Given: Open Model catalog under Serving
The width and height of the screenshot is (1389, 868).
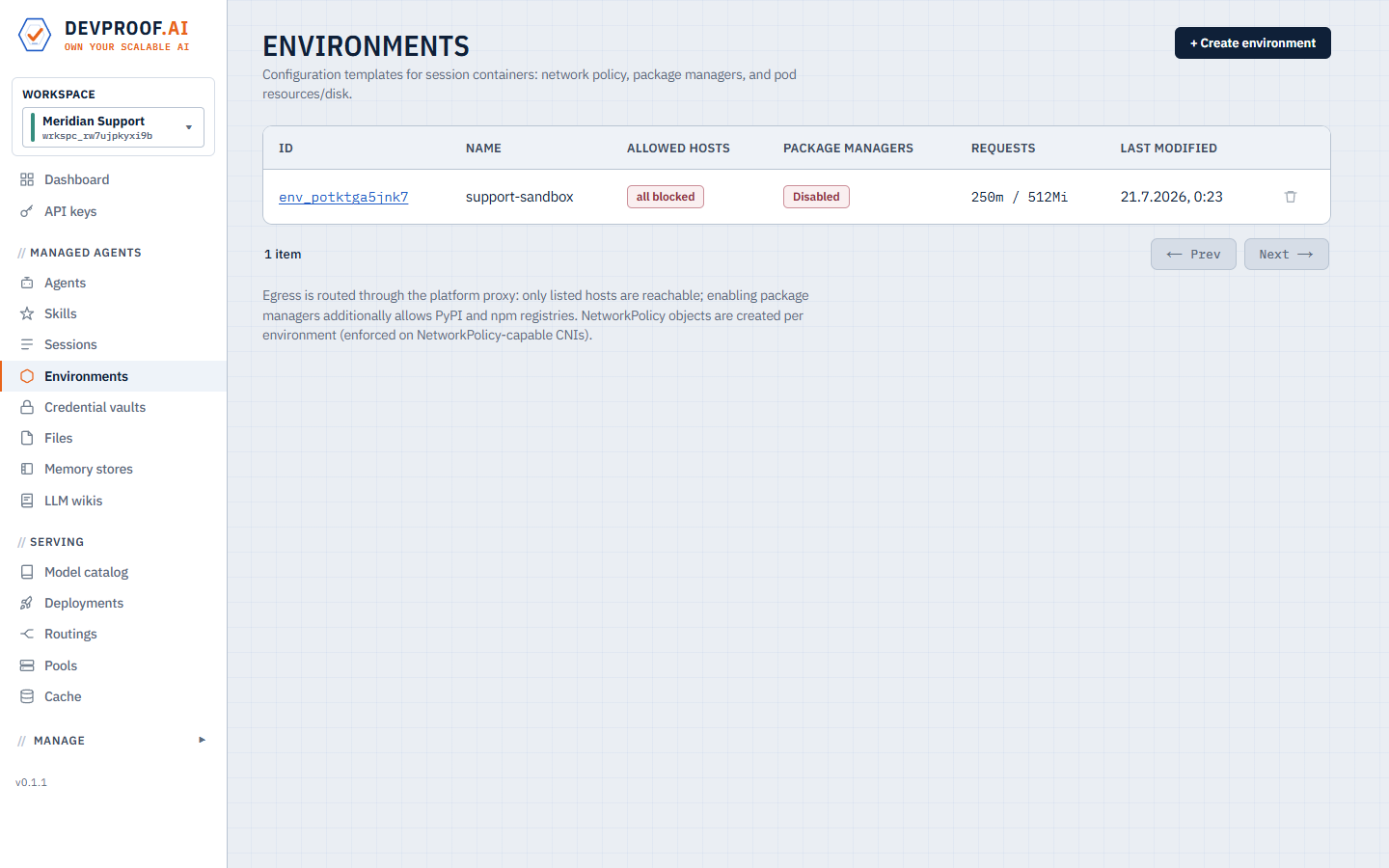Looking at the screenshot, I should (113, 572).
